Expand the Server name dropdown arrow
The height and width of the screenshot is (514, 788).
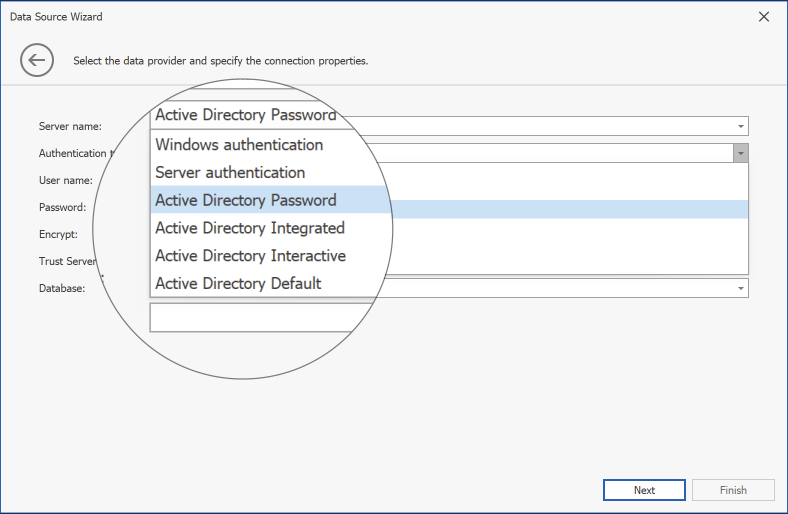tap(741, 127)
